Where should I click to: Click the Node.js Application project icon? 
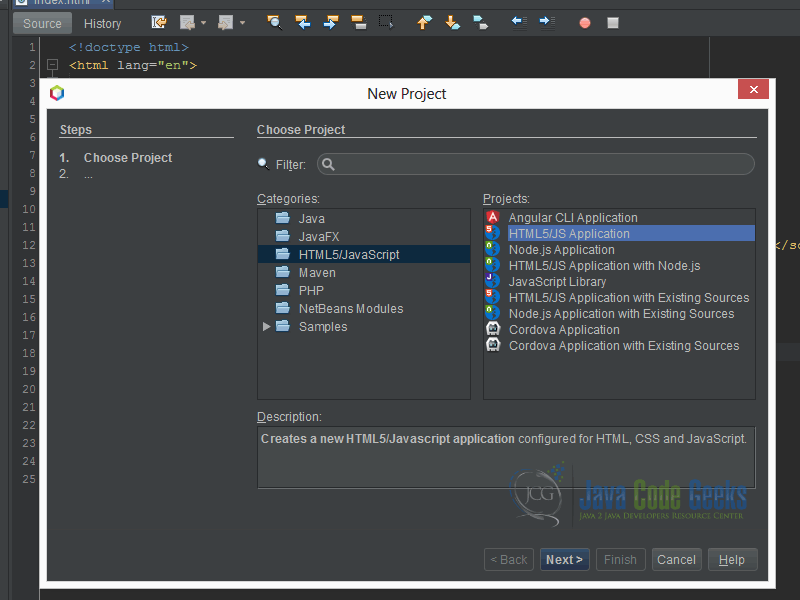[493, 249]
